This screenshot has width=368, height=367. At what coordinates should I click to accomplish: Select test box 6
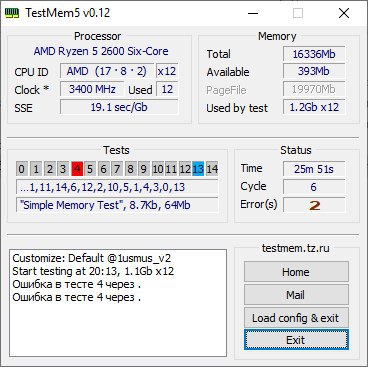(103, 169)
